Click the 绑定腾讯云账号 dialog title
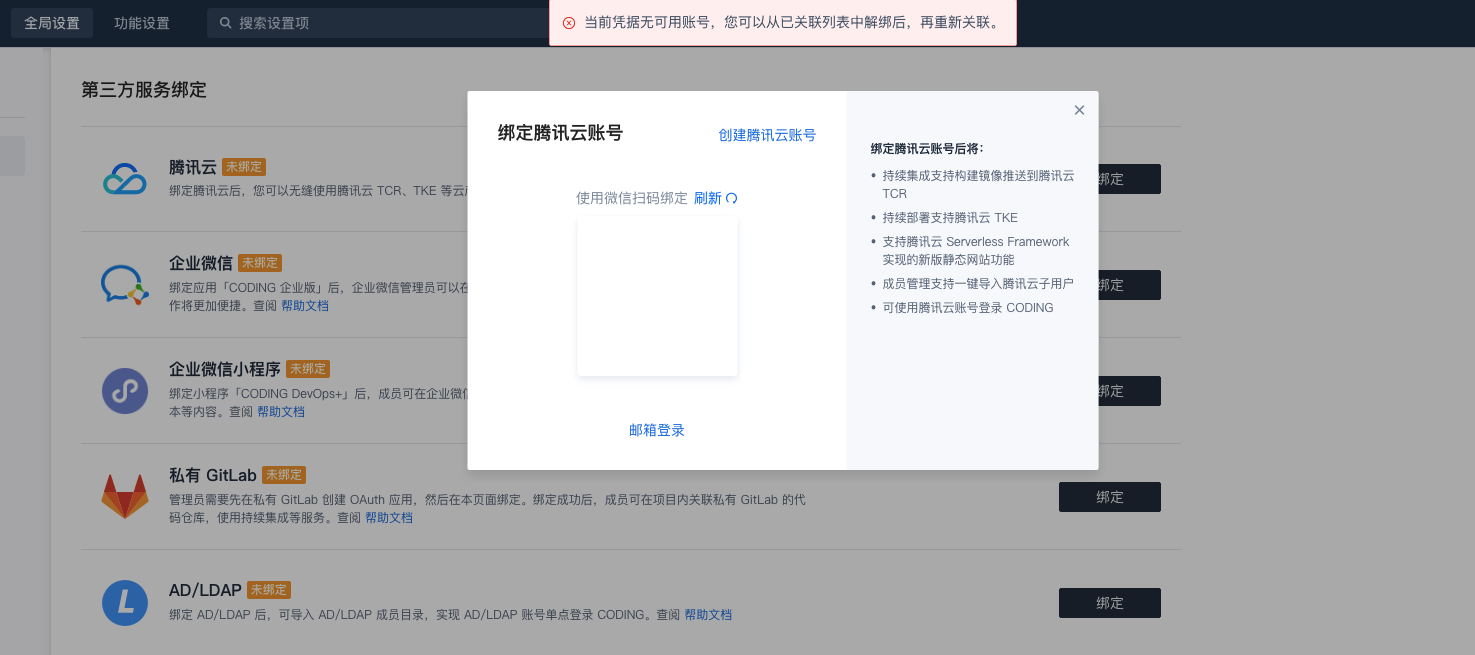This screenshot has height=655, width=1475. coord(561,133)
